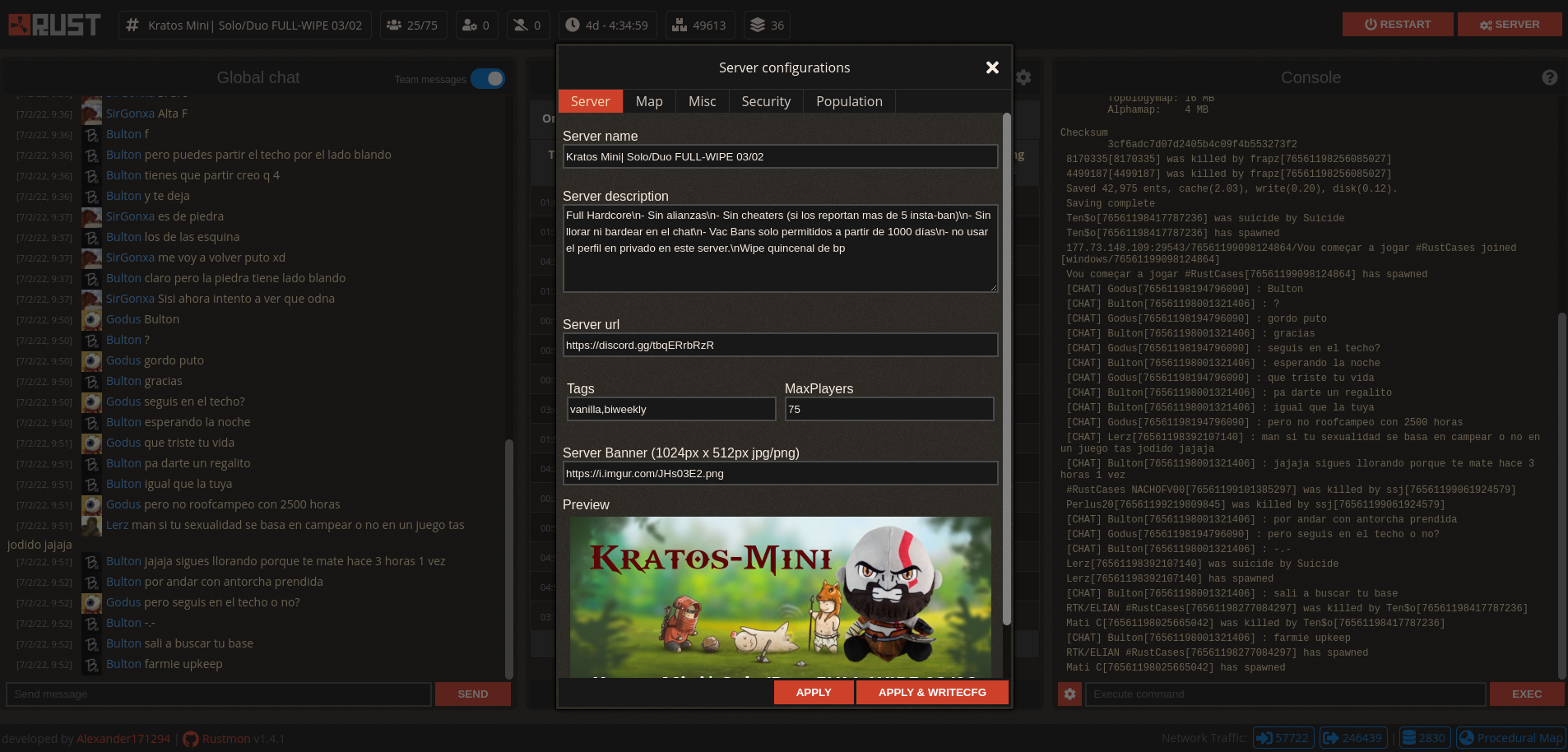Click the MaxPlayers field
Screen dimensions: 1568x752
pyautogui.click(x=889, y=409)
